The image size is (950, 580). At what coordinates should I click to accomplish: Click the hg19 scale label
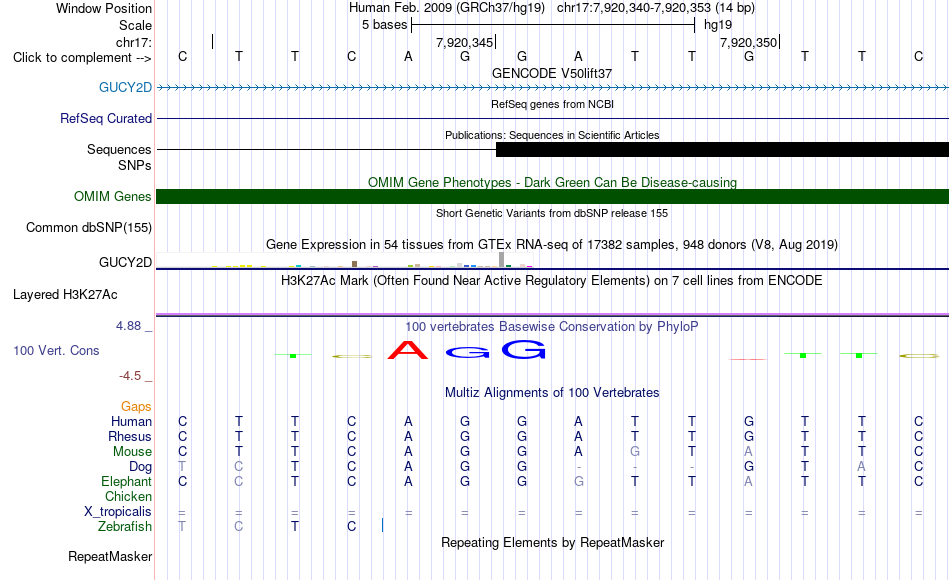click(x=718, y=25)
